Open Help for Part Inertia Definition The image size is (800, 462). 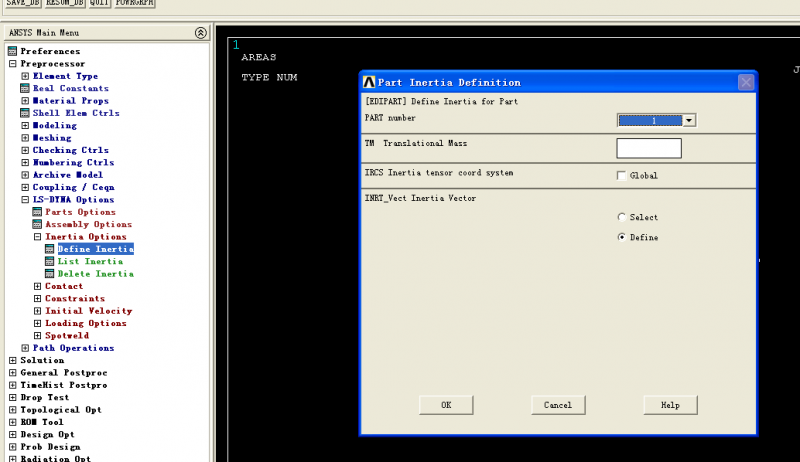click(x=670, y=405)
